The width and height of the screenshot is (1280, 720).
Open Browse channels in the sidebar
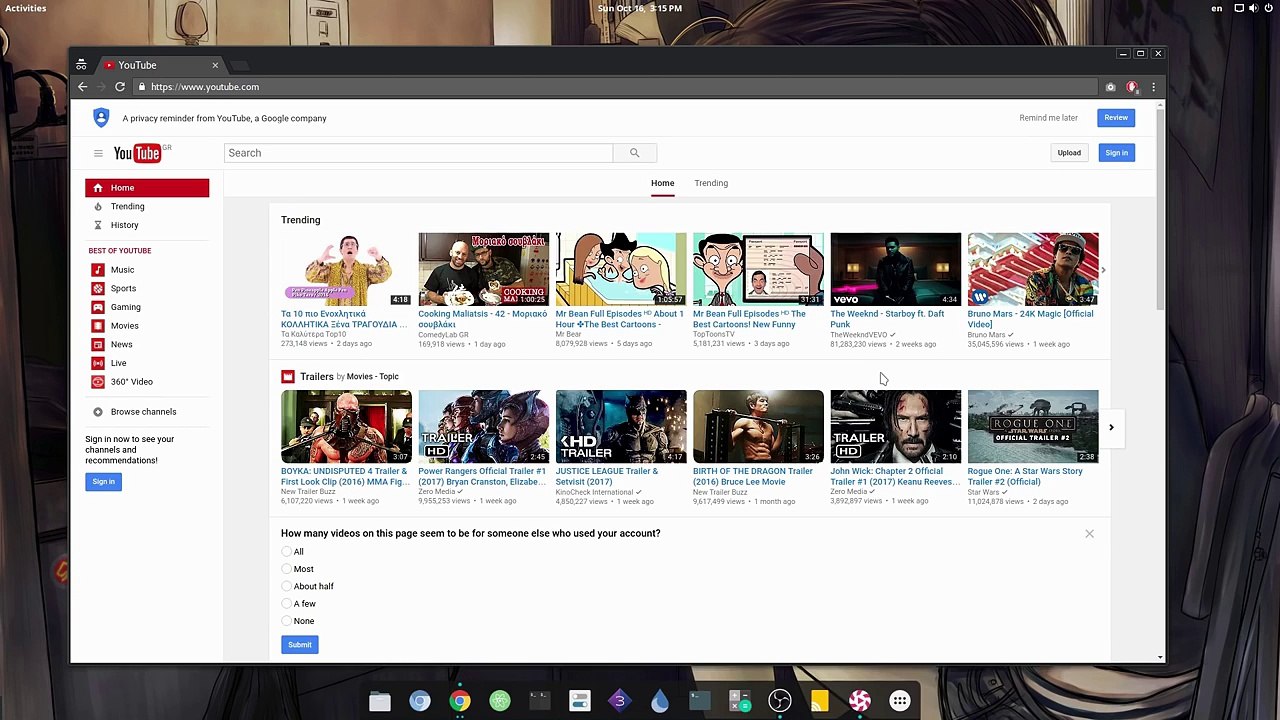(x=143, y=412)
